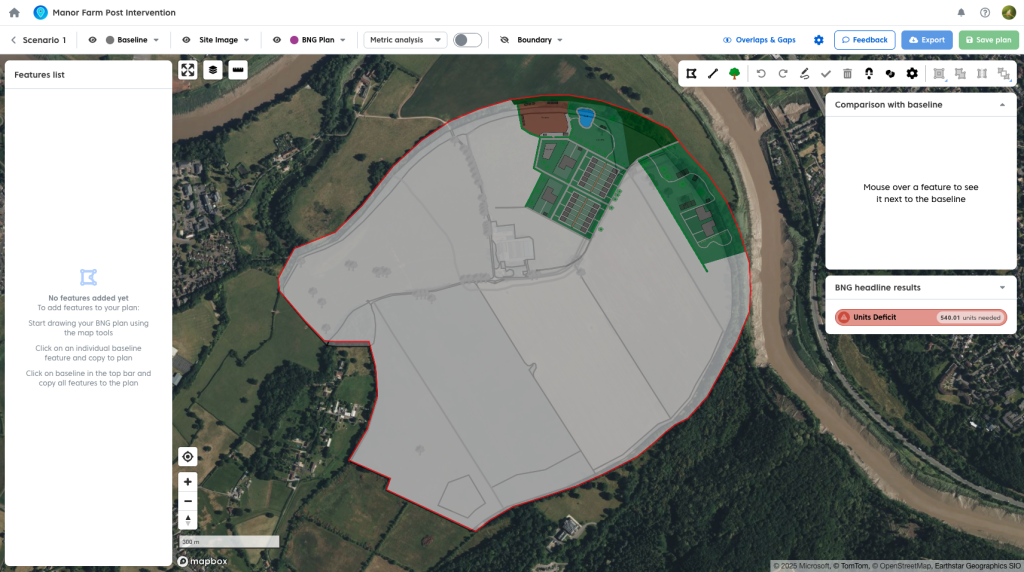Click the Save plan button
The width and height of the screenshot is (1024, 572).
pos(988,40)
